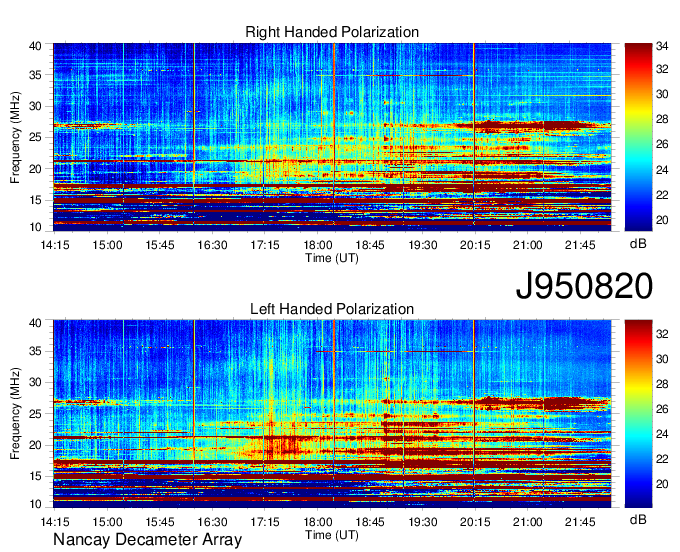Click the 14:15 time tick under Right Handed plot

55,245
